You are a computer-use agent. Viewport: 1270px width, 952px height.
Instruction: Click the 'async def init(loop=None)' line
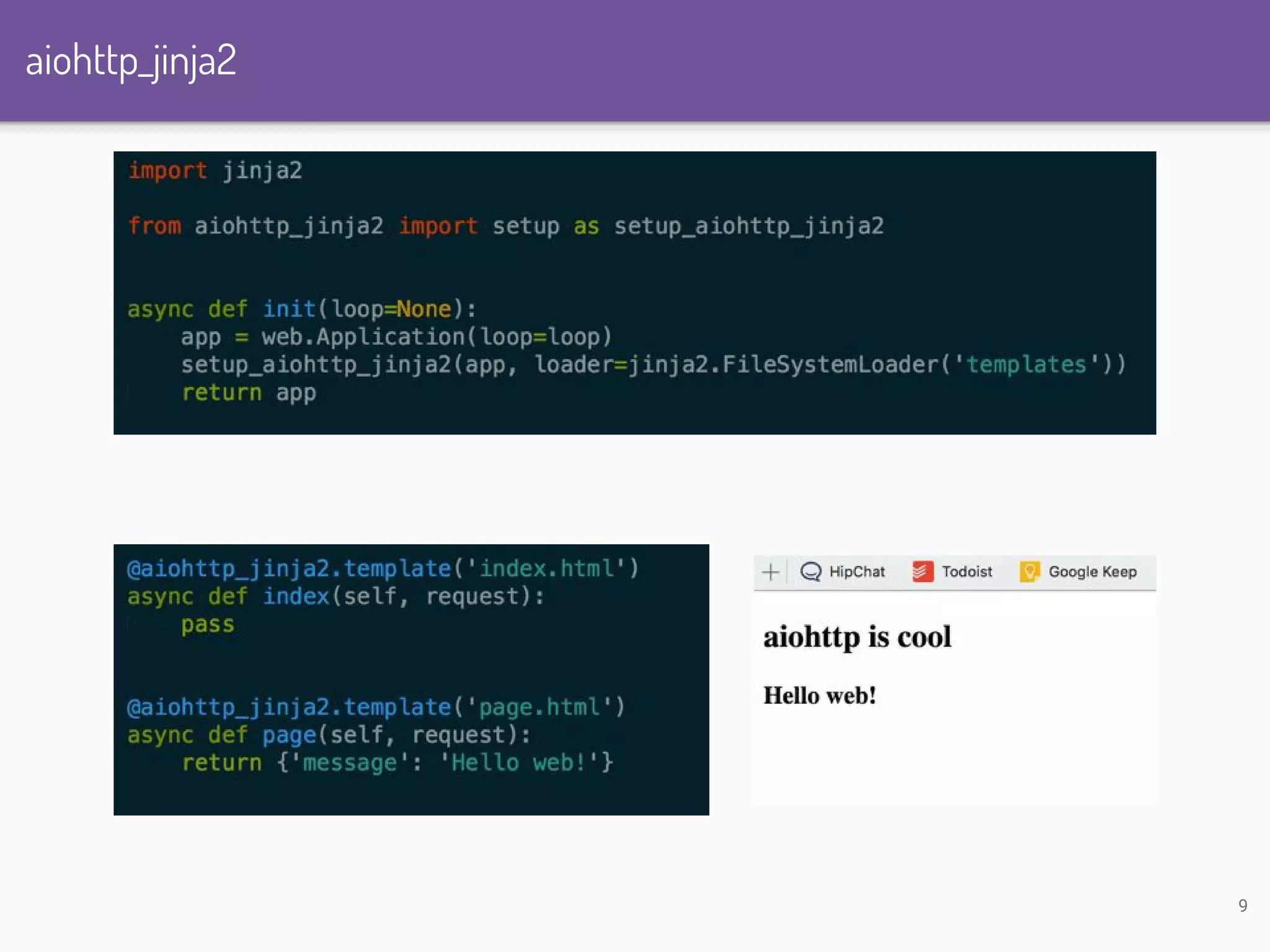point(301,309)
